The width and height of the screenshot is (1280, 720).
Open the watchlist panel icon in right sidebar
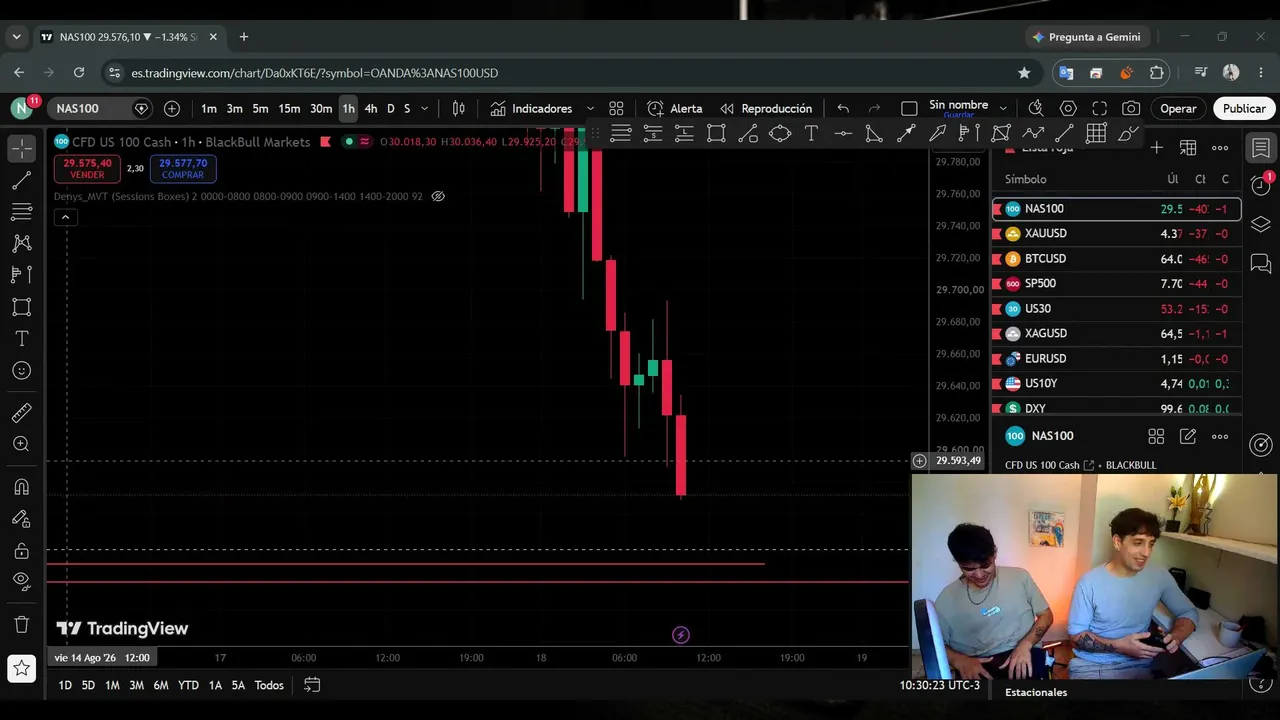[1261, 148]
